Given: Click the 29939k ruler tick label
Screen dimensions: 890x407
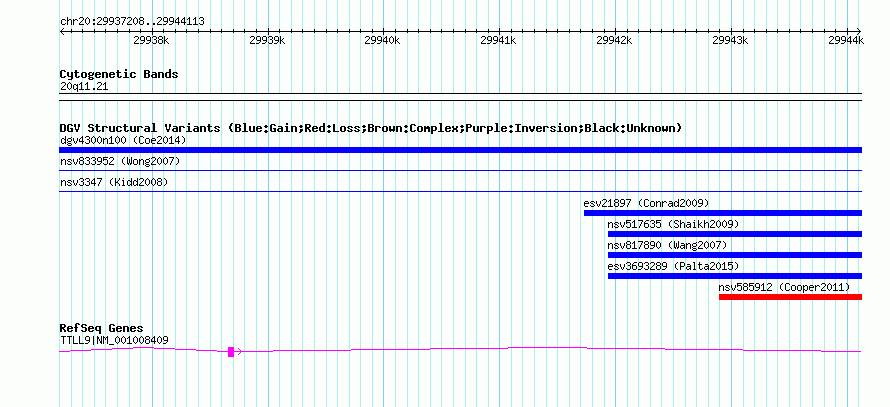Looking at the screenshot, I should click(x=267, y=40).
